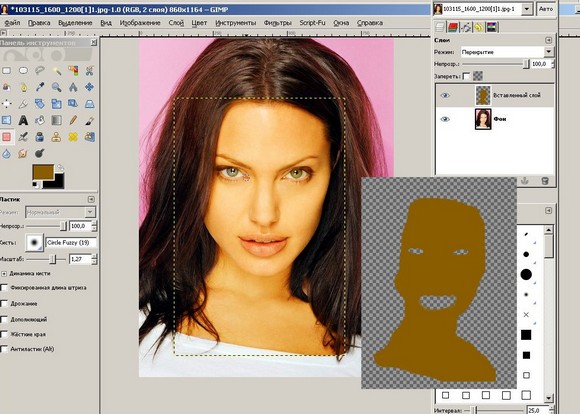Select the Text tool (letter A)

point(23,120)
